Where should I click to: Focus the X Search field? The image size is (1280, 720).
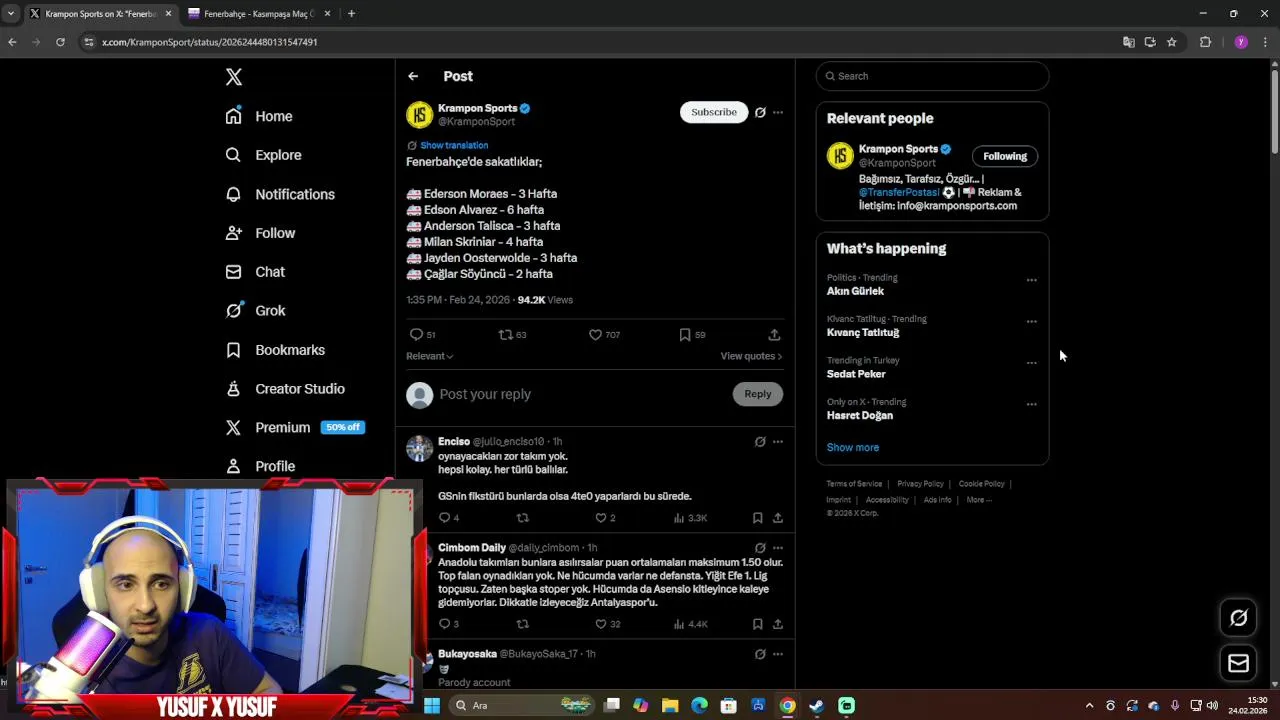click(x=932, y=76)
